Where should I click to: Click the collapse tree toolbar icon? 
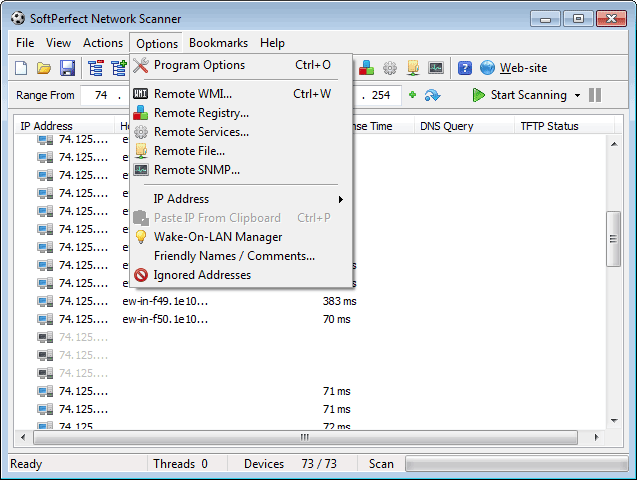[x=96, y=68]
